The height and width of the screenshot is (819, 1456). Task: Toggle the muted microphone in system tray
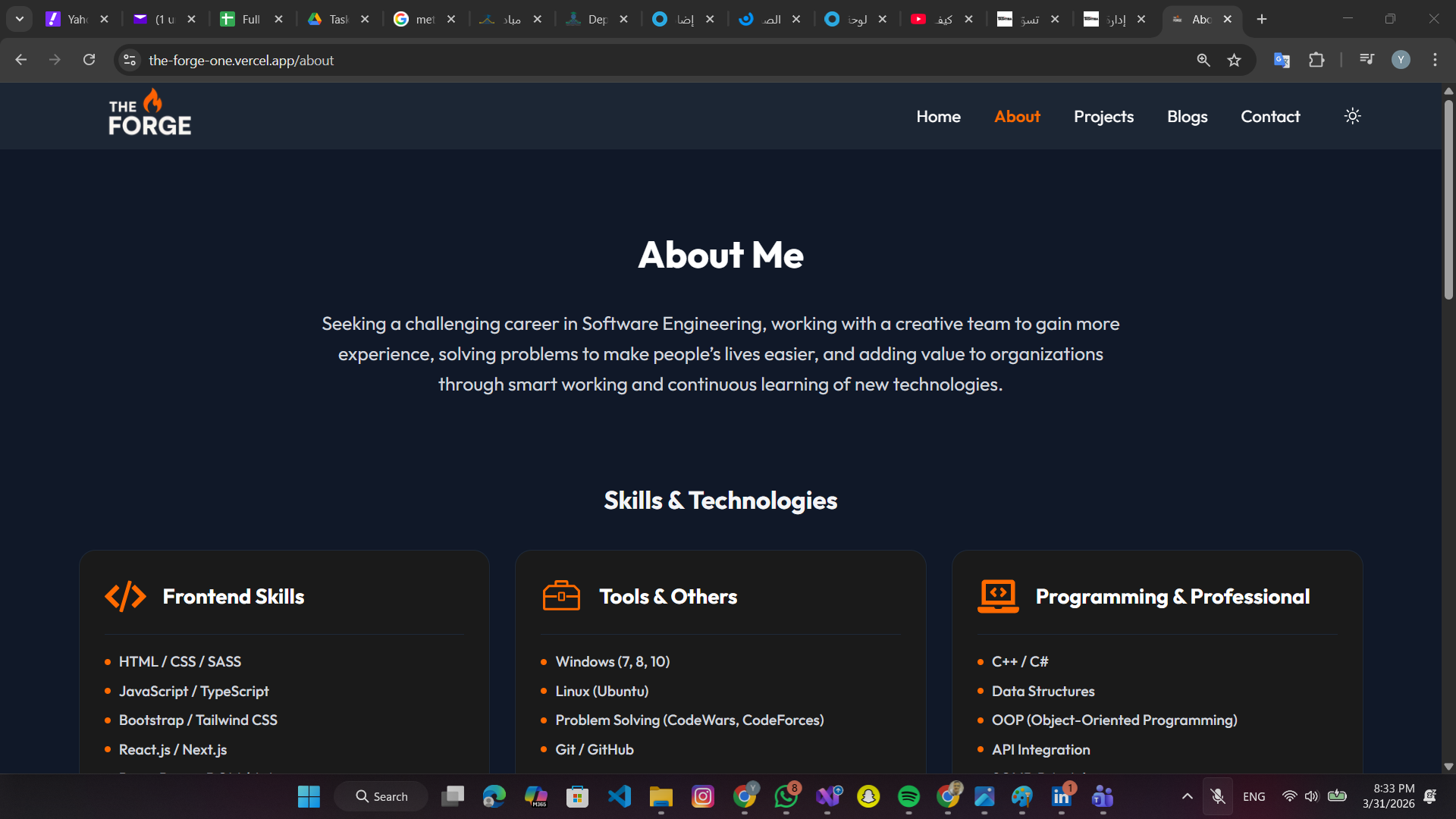(1217, 796)
